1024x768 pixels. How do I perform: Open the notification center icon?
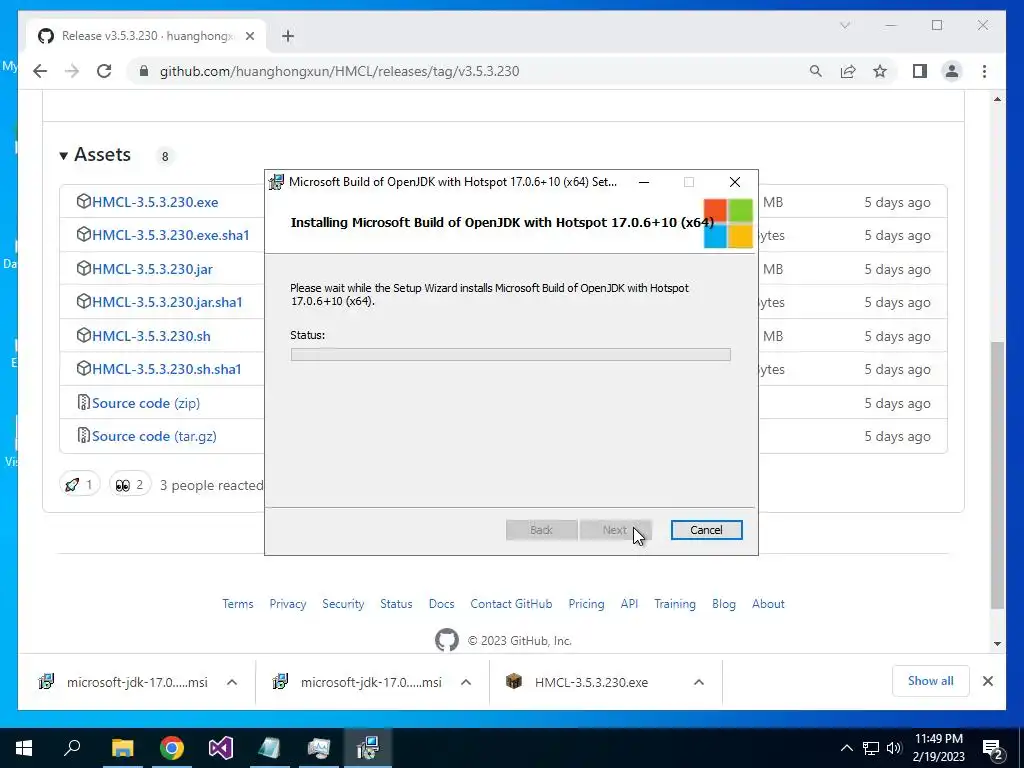tap(993, 748)
